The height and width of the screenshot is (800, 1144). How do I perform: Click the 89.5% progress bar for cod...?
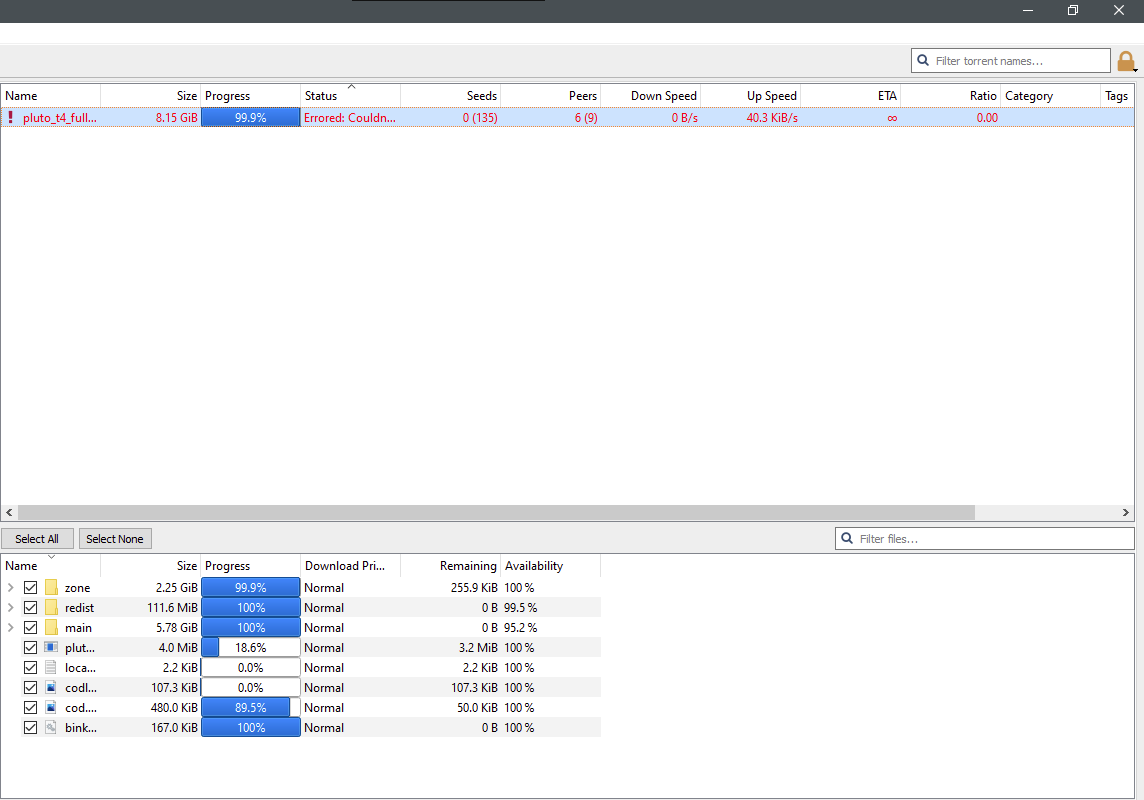(x=250, y=707)
